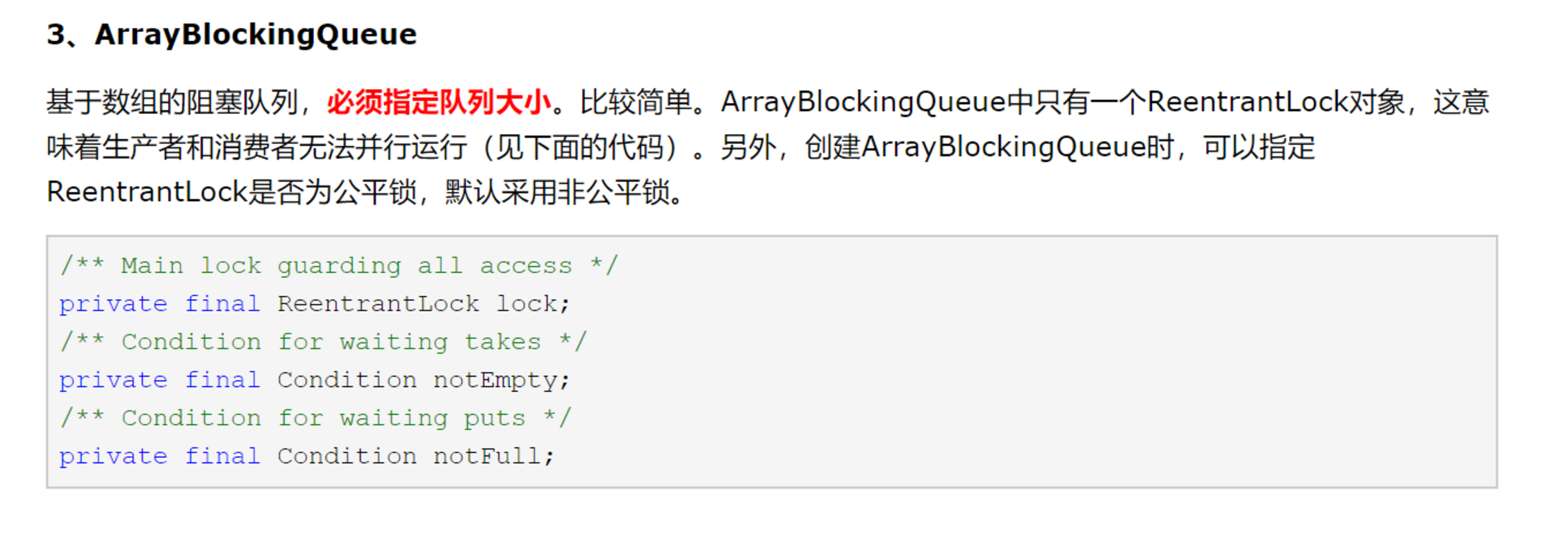The image size is (1568, 551).
Task: Click the comment "Main lock guarding all access"
Action: 346,266
